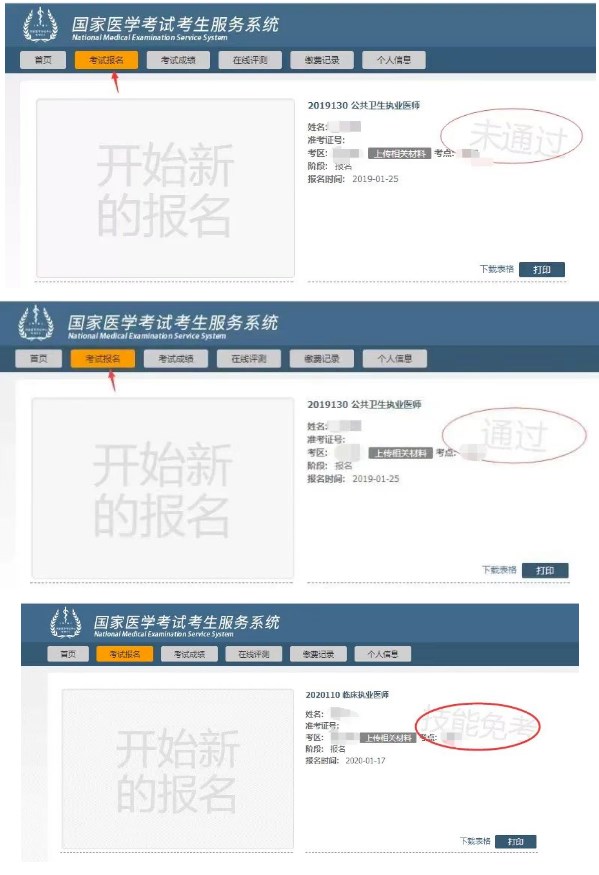The height and width of the screenshot is (875, 599).
Task: Select 个人信息 tab in the bottommost navigation bar
Action: [382, 654]
